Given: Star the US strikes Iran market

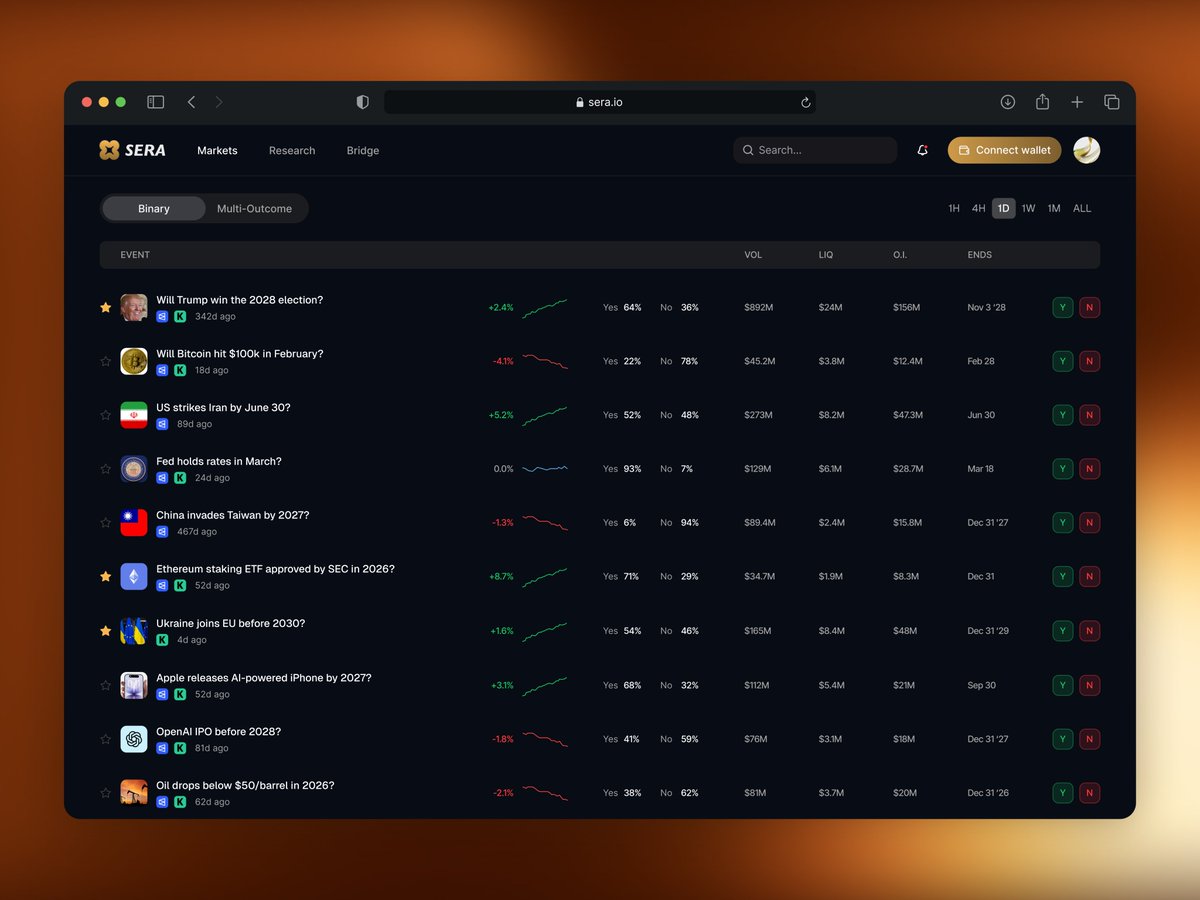Looking at the screenshot, I should pos(105,415).
